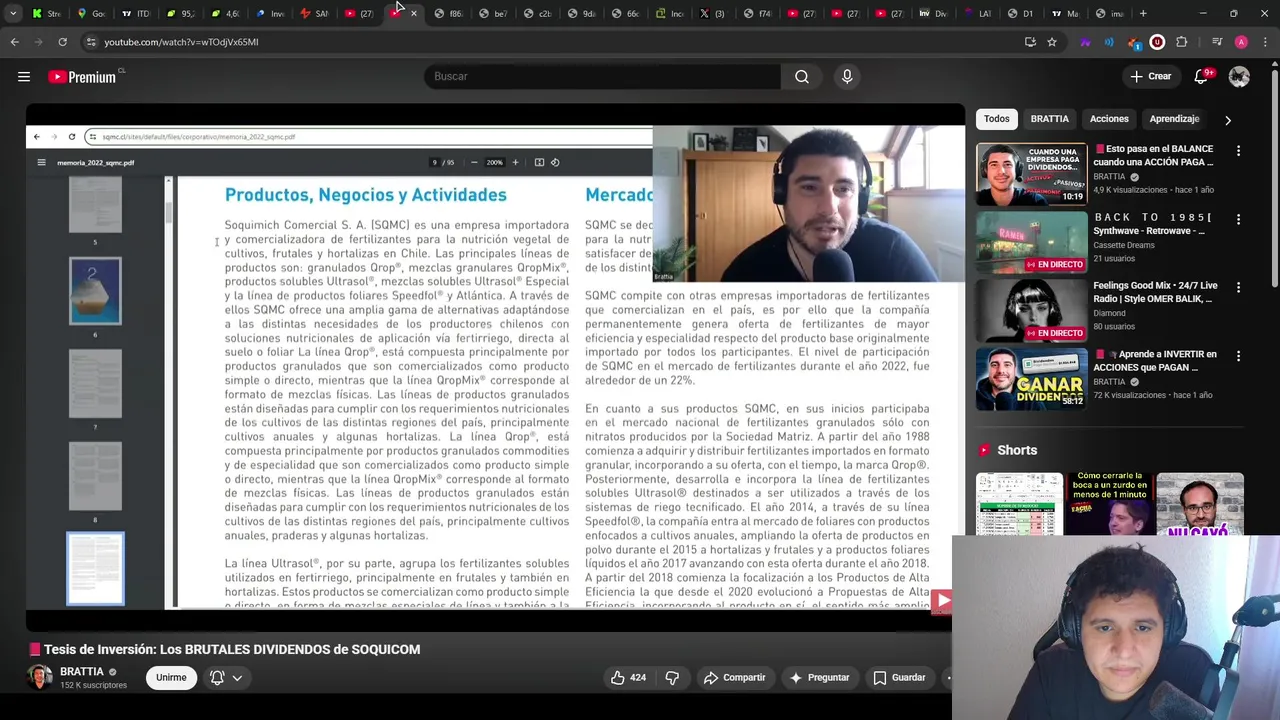Screen dimensions: 1280x720
Task: Click BRATTIA channel avatar below video
Action: tap(40, 677)
